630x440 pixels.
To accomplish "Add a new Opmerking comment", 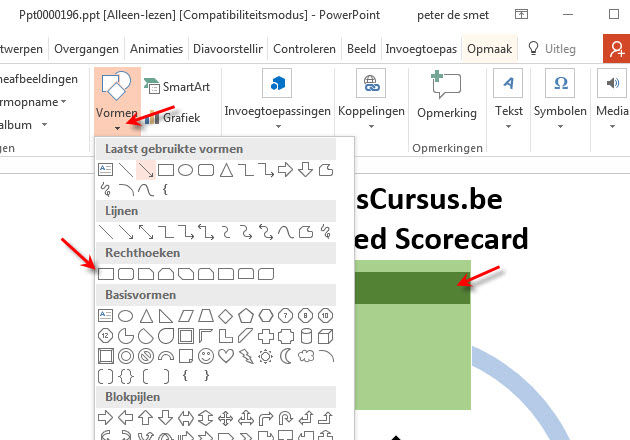I will pos(447,96).
